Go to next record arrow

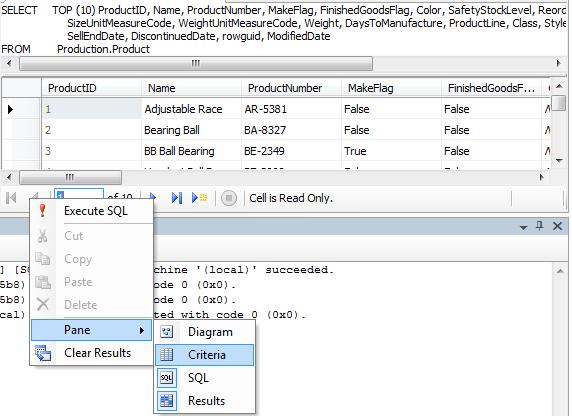[153, 196]
